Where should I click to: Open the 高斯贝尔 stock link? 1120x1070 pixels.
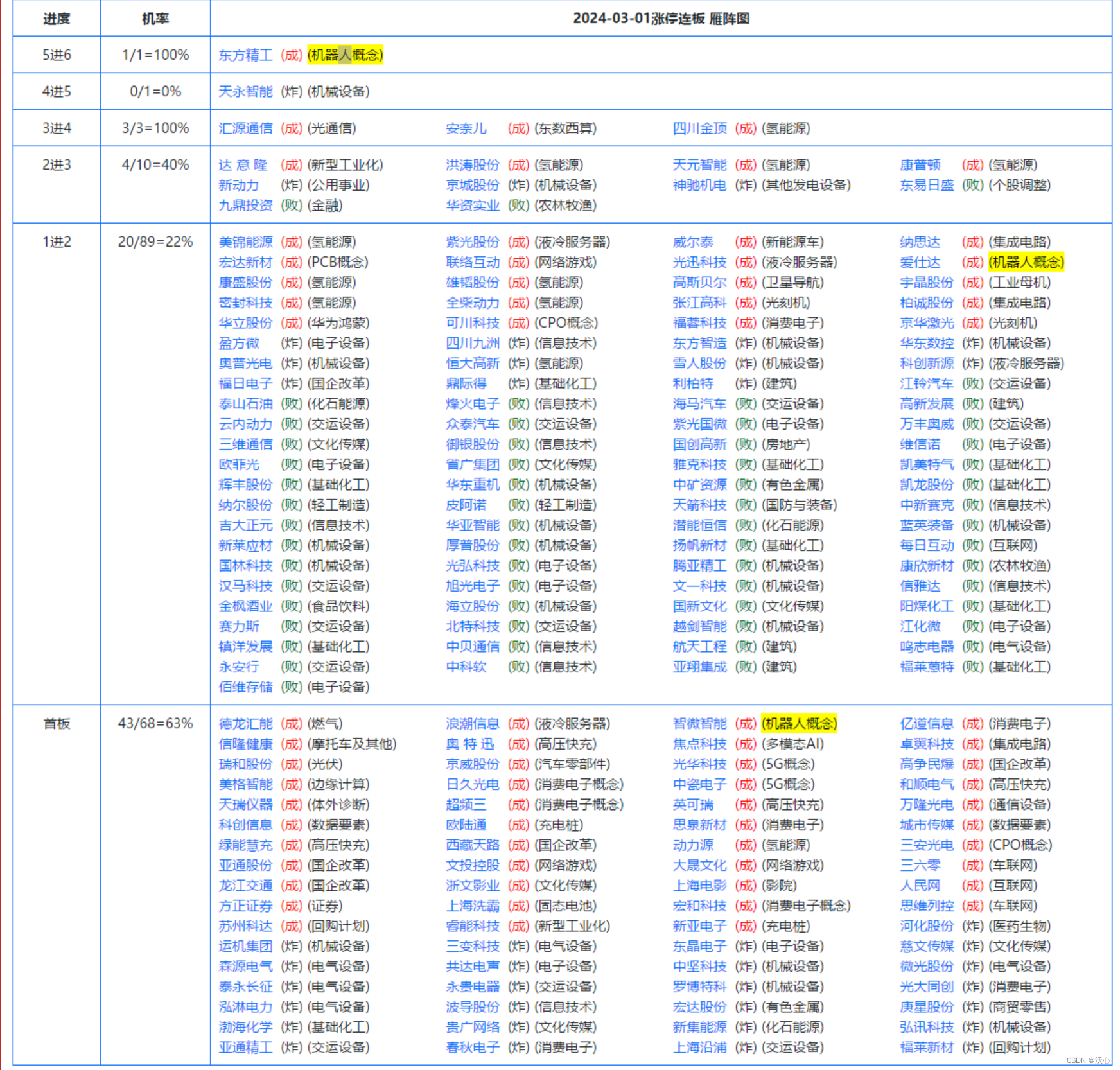[699, 283]
